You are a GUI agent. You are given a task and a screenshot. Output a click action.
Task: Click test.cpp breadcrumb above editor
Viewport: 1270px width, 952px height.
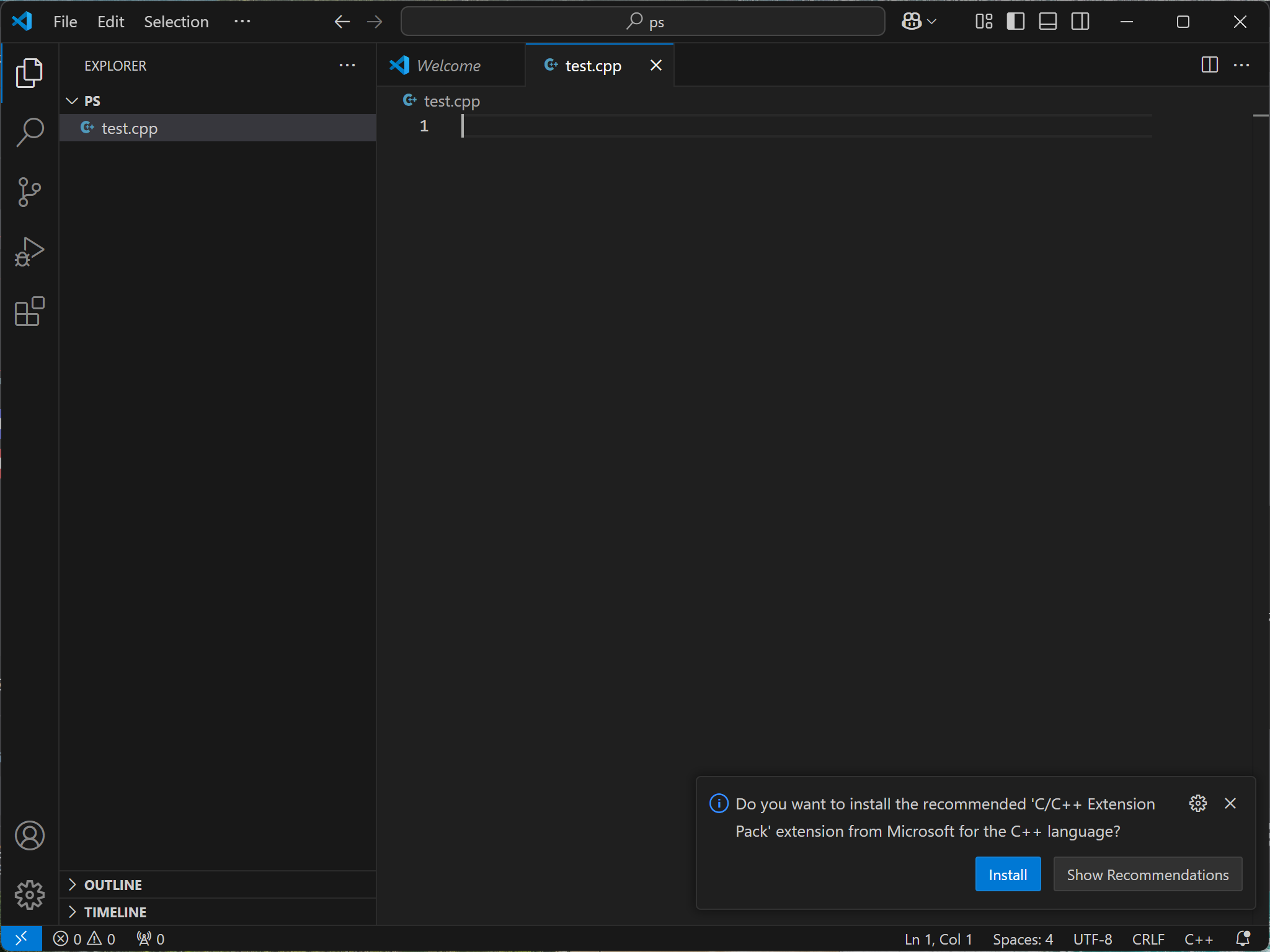click(x=442, y=101)
